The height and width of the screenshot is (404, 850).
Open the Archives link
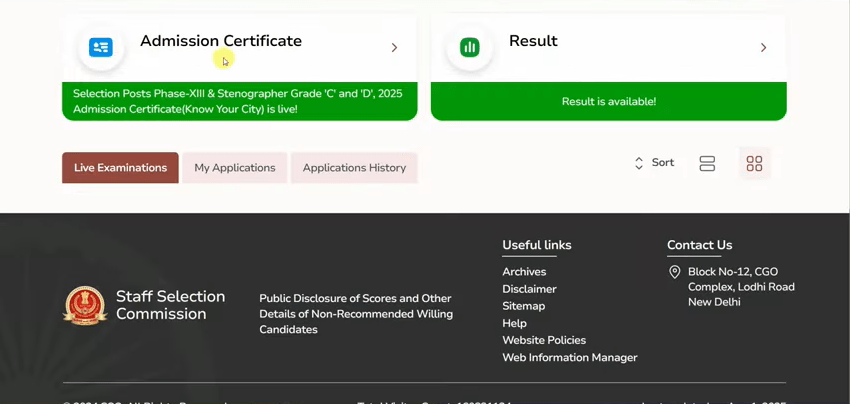[524, 272]
